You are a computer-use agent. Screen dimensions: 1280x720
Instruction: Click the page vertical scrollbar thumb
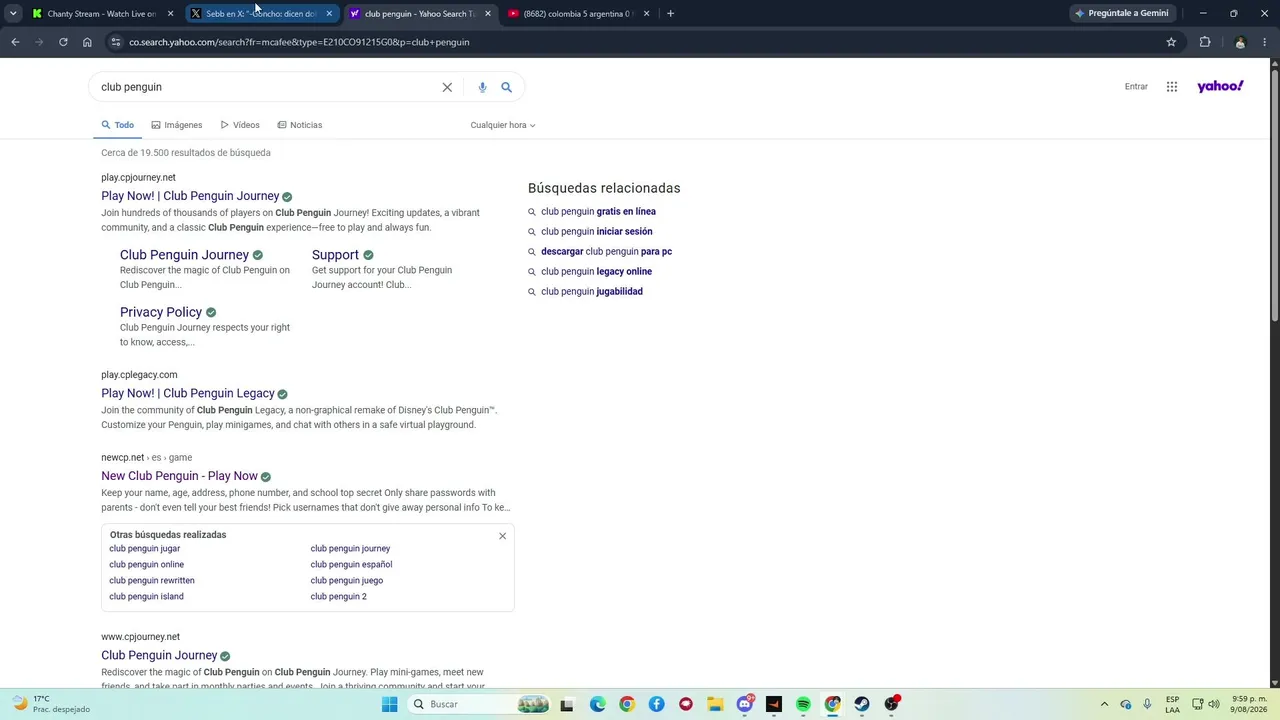pos(1274,195)
